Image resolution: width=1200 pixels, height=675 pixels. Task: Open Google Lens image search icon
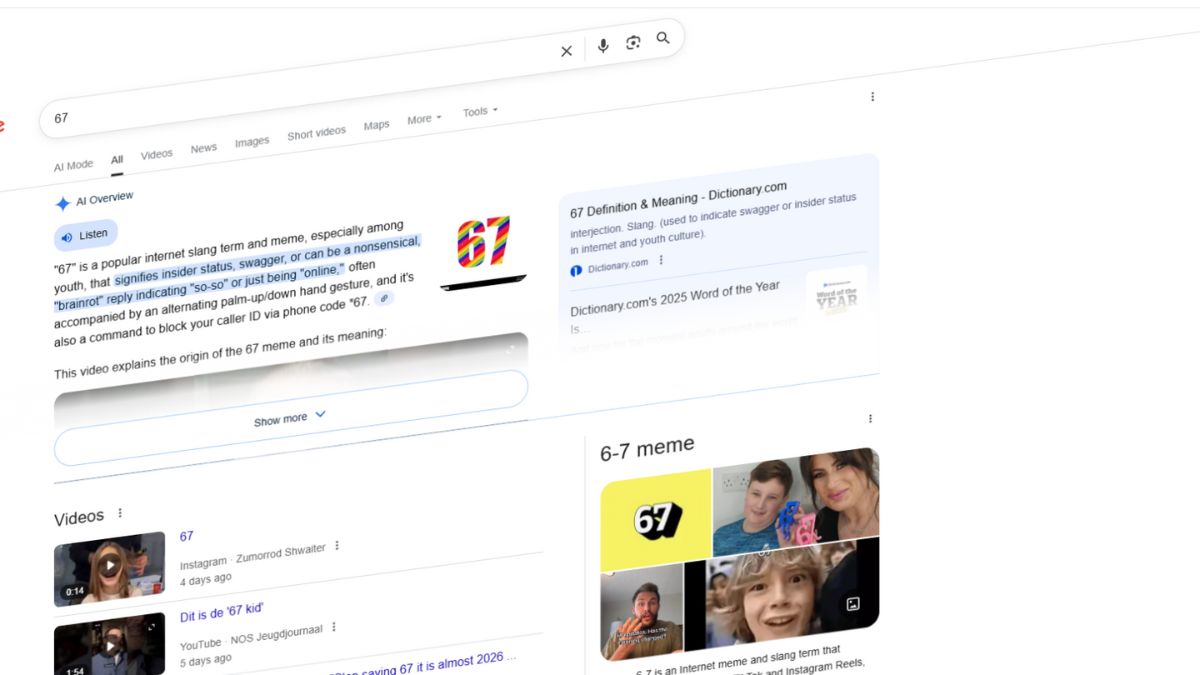(633, 43)
